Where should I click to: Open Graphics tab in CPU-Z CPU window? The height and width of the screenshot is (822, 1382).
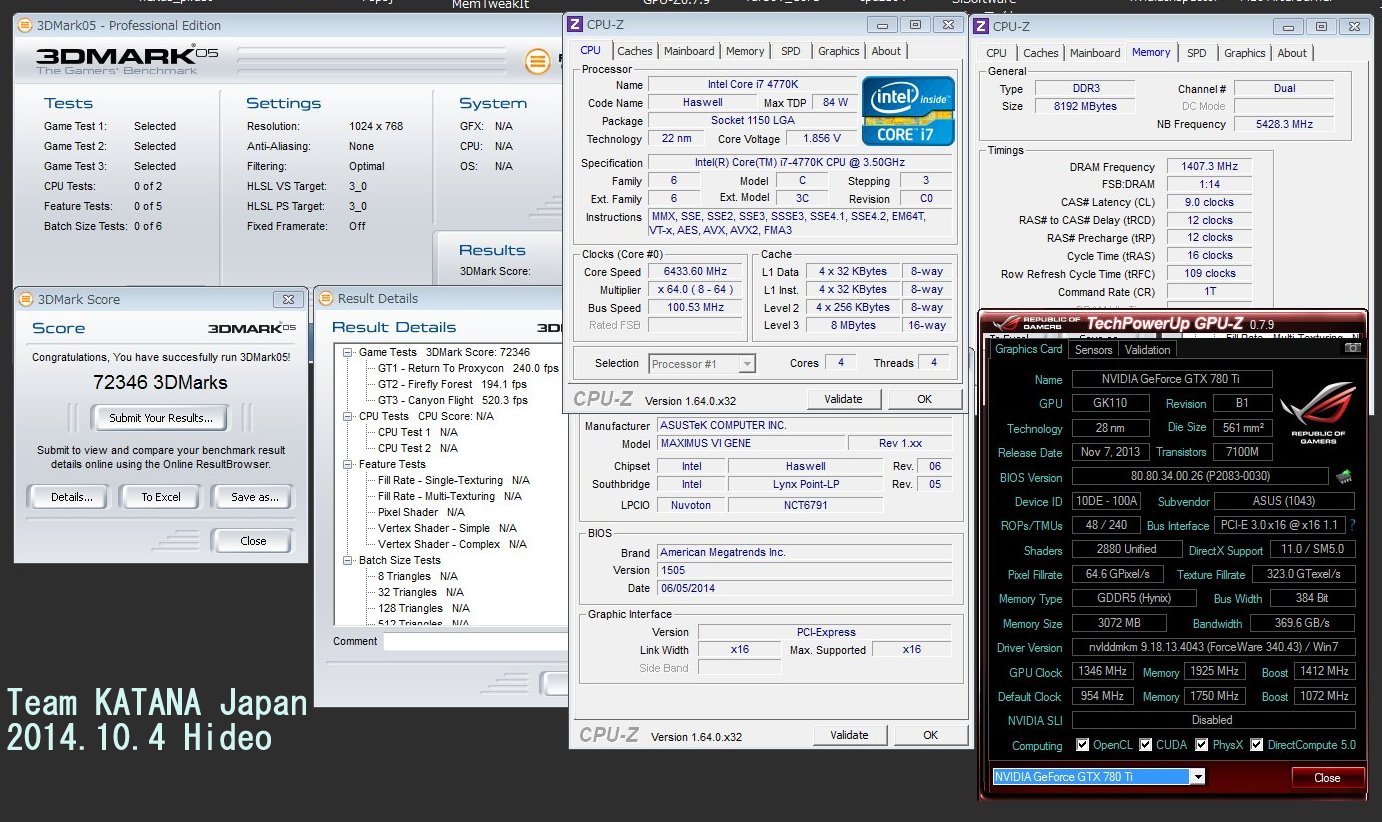838,51
